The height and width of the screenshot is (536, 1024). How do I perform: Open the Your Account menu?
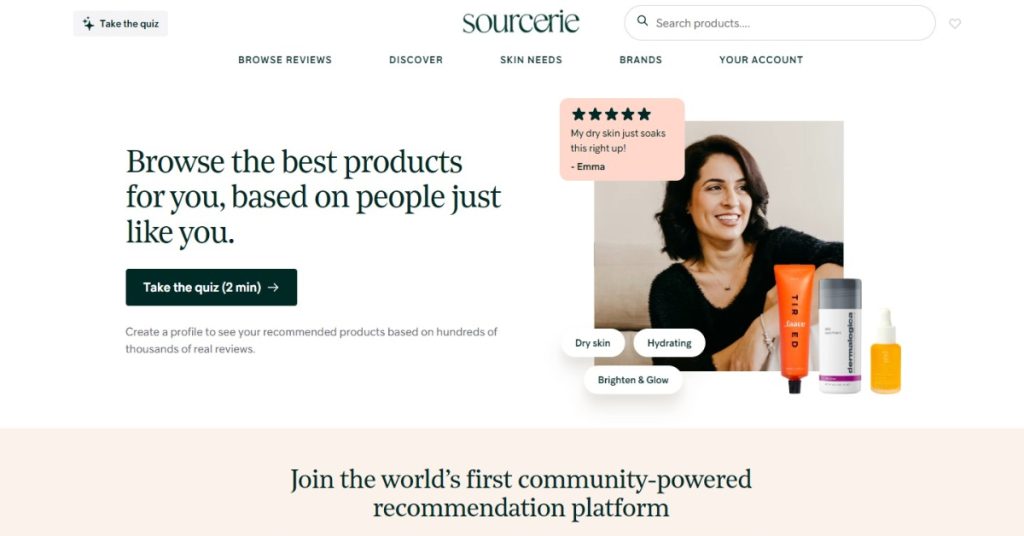tap(761, 59)
